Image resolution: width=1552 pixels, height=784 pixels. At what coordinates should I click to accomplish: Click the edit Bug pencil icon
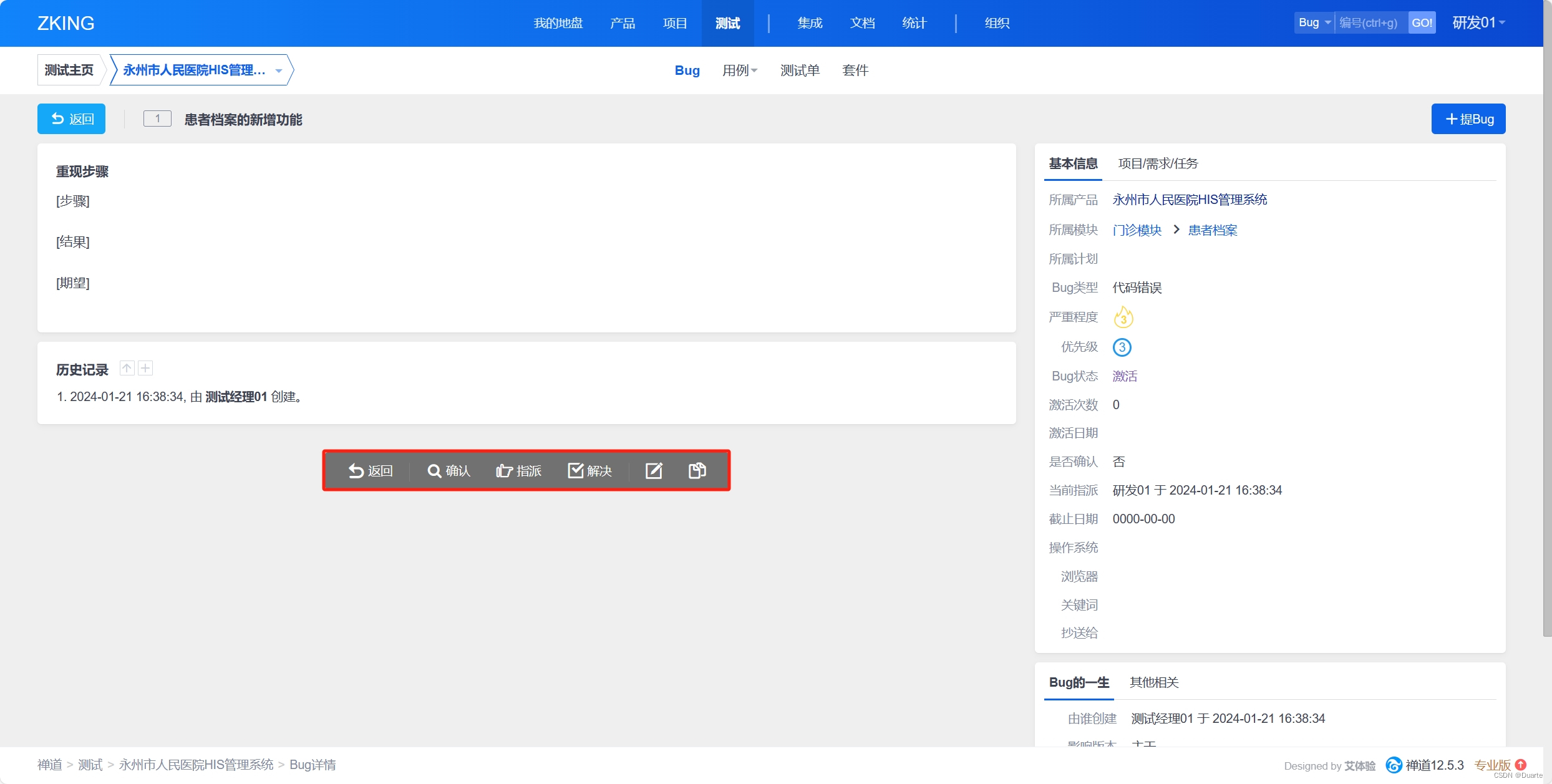[653, 471]
